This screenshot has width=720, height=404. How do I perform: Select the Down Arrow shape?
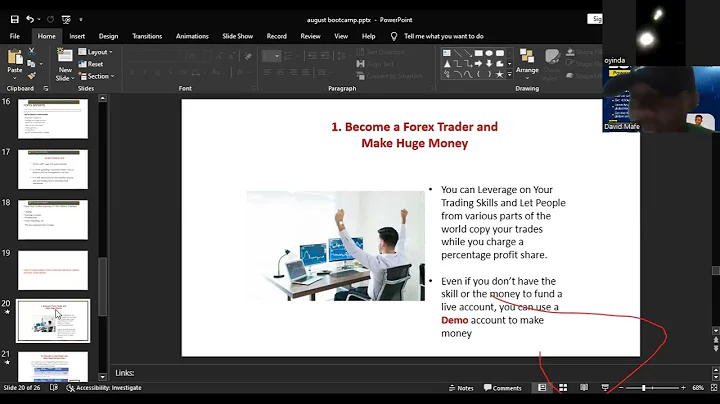[x=489, y=63]
